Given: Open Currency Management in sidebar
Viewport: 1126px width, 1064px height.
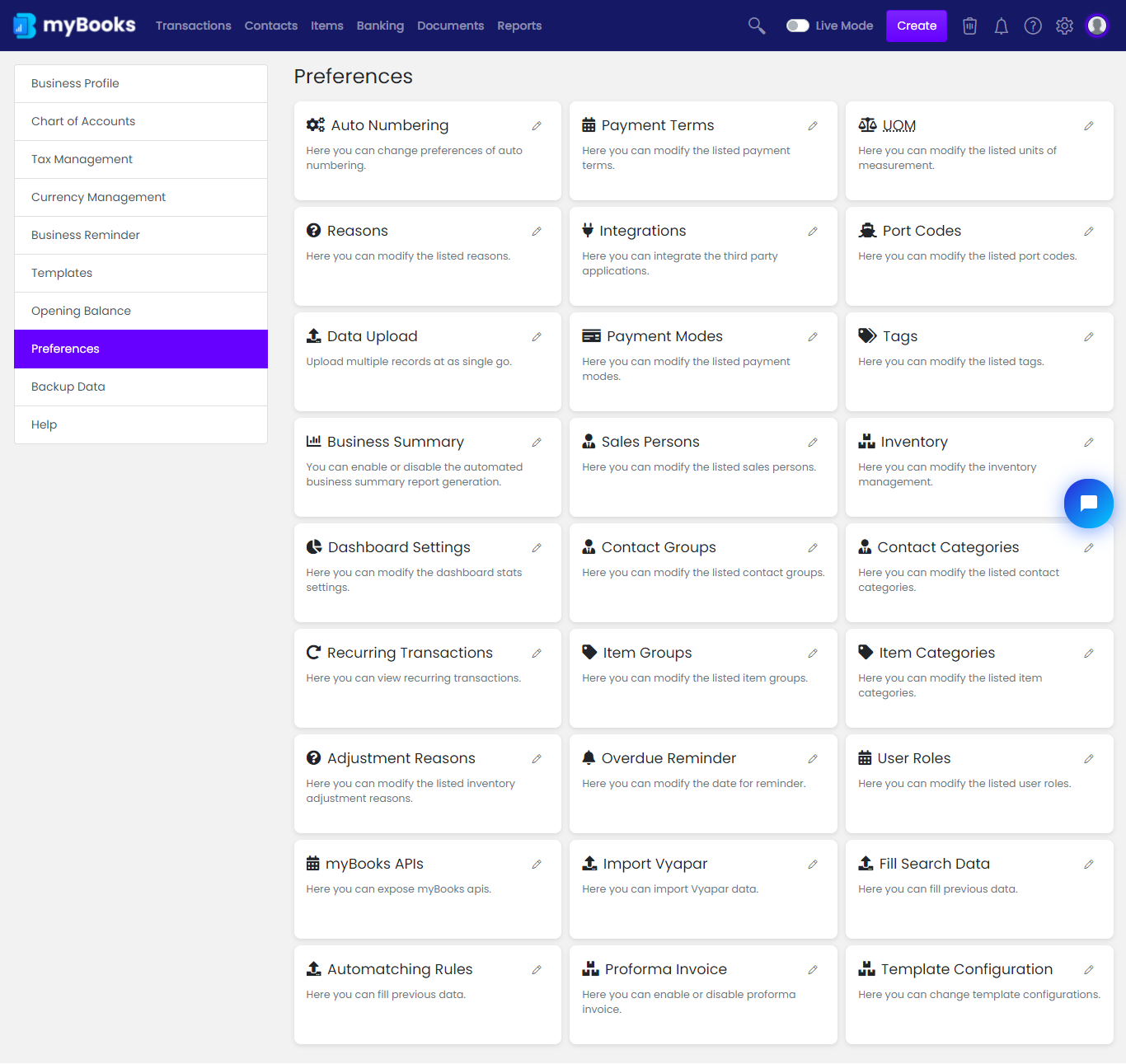Looking at the screenshot, I should [141, 197].
